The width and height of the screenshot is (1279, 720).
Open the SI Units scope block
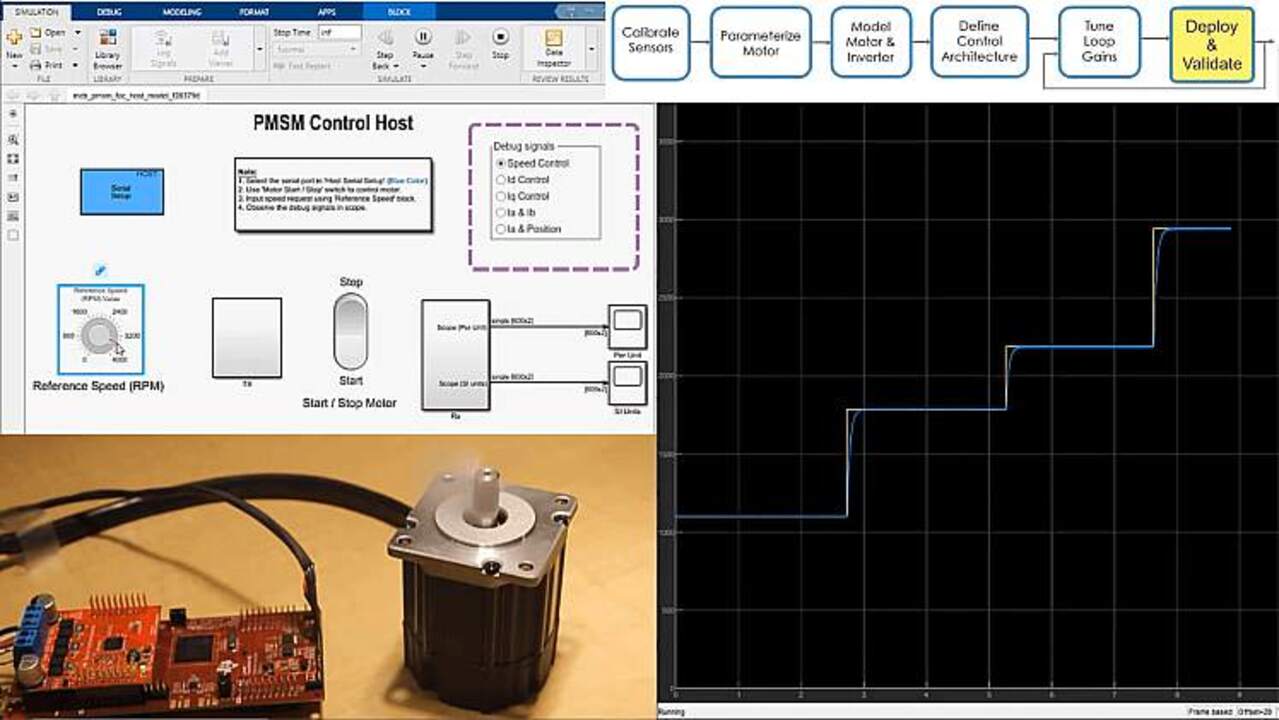[x=628, y=377]
